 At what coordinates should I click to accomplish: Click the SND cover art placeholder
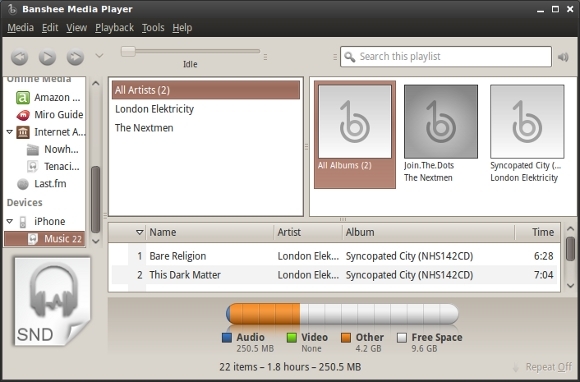tap(53, 302)
